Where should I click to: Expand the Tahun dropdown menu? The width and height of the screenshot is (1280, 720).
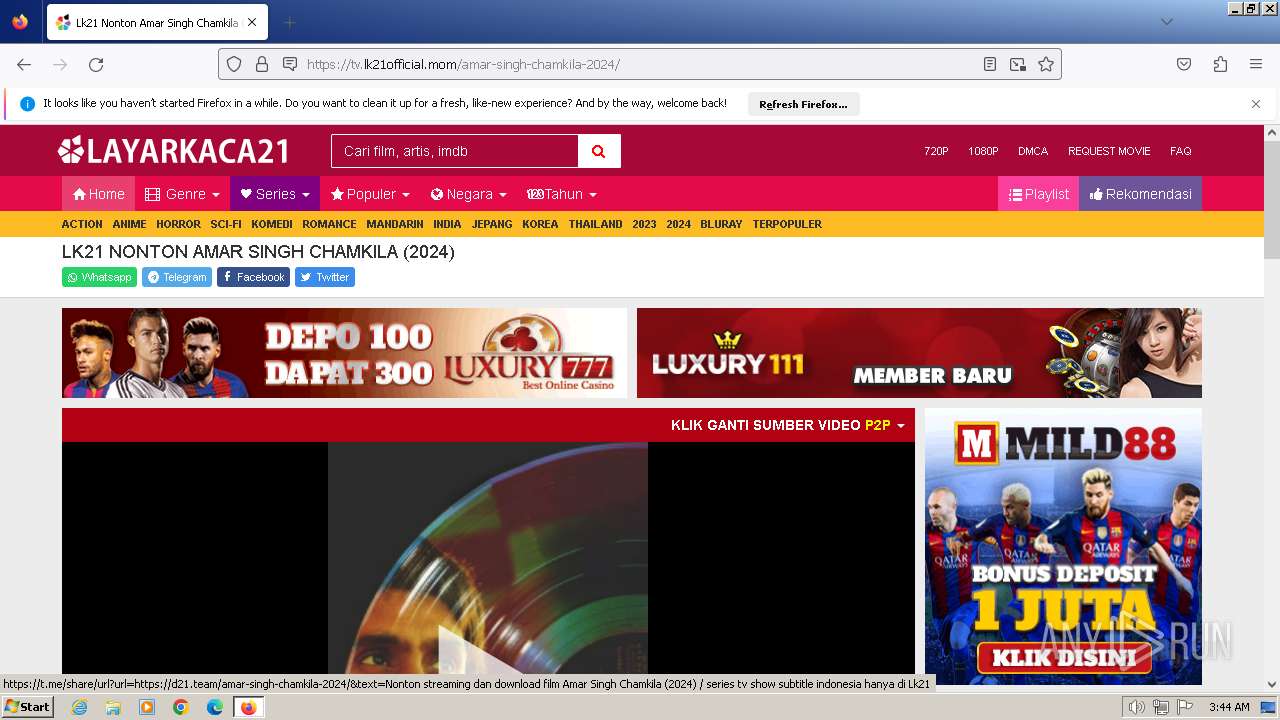point(562,194)
